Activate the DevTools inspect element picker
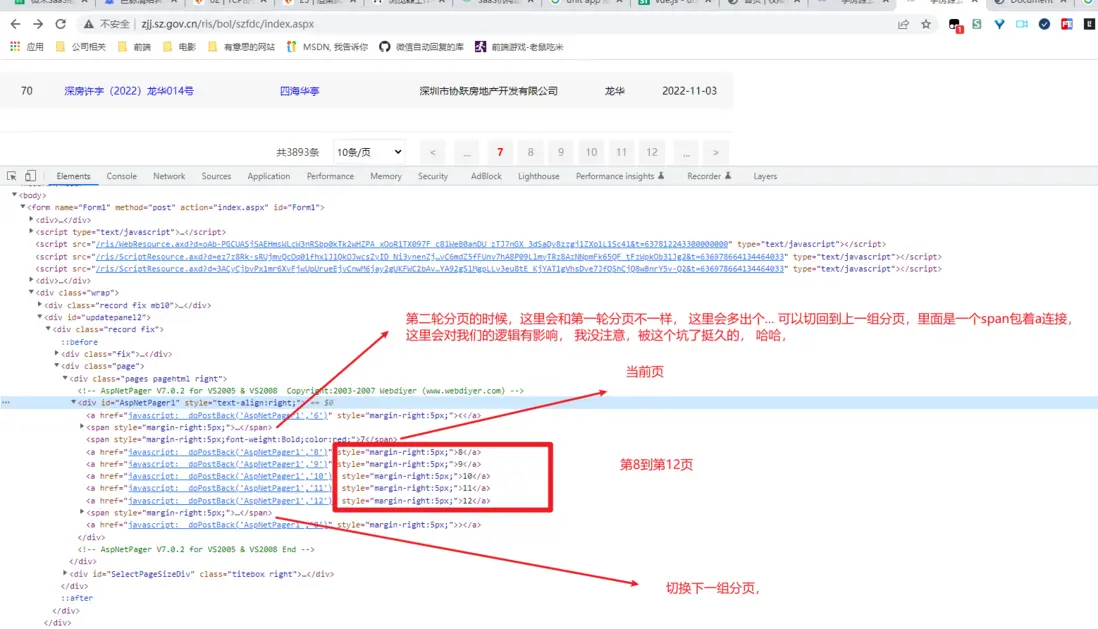This screenshot has height=629, width=1098. pyautogui.click(x=12, y=176)
